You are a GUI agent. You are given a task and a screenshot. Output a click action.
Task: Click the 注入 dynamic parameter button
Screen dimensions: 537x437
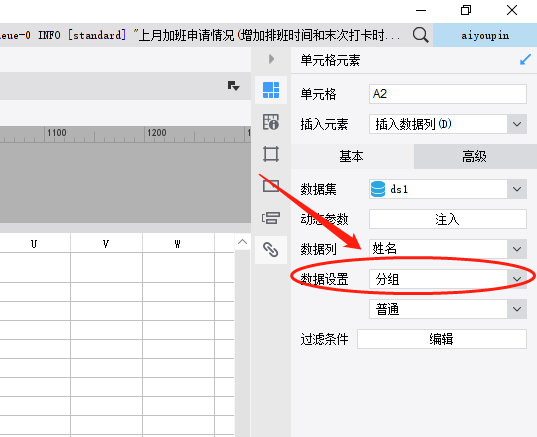pyautogui.click(x=448, y=219)
